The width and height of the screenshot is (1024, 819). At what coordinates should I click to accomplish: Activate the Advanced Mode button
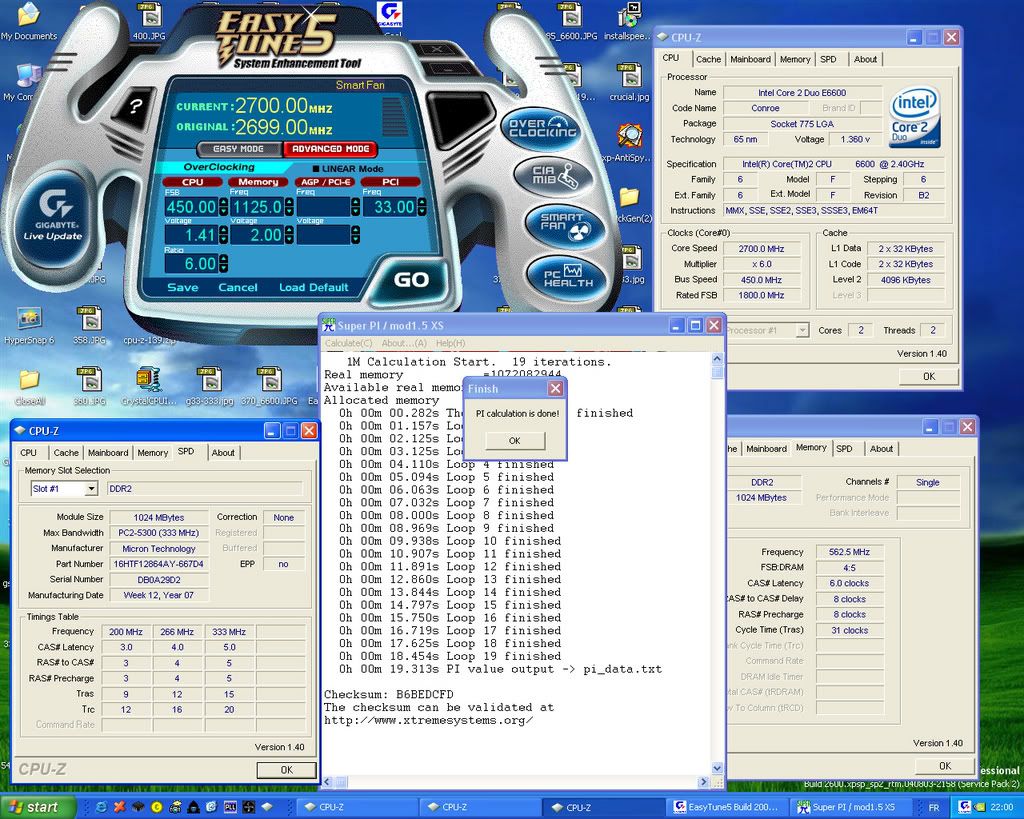329,149
